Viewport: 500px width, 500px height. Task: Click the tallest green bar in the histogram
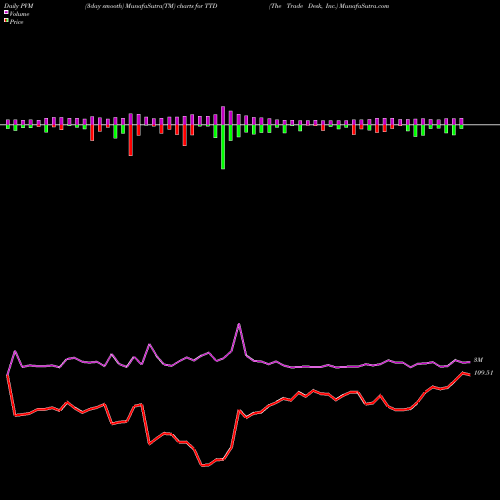tap(223, 147)
